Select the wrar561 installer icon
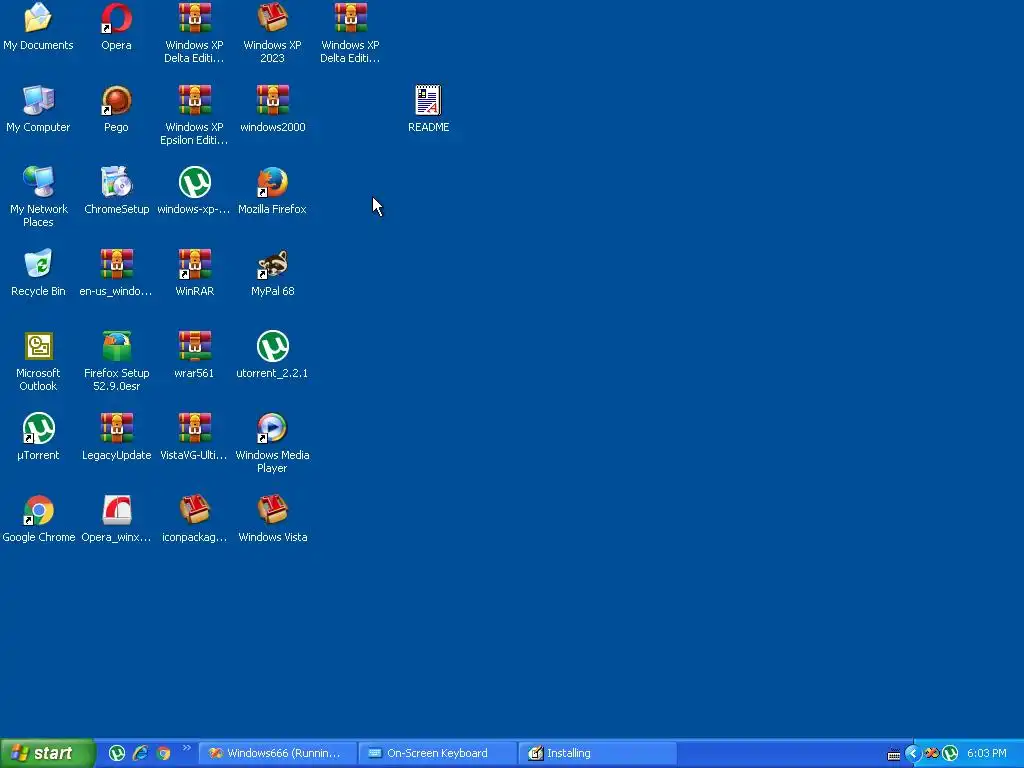This screenshot has height=768, width=1024. (194, 354)
